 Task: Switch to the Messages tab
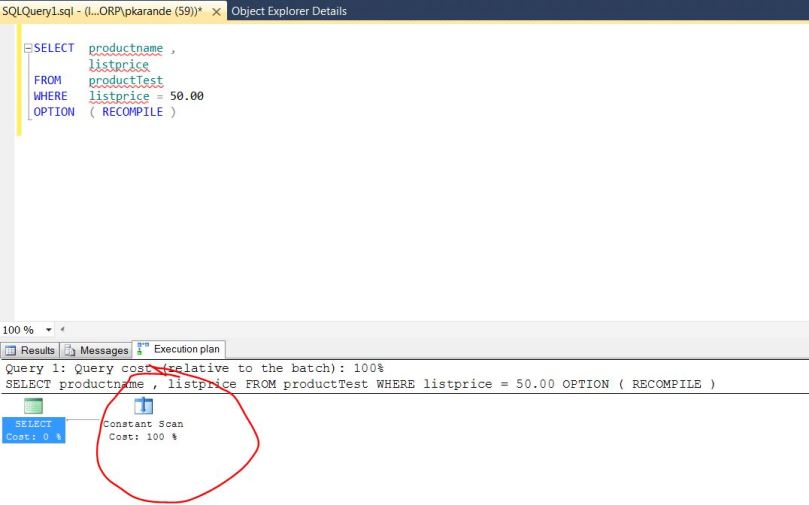tap(96, 350)
